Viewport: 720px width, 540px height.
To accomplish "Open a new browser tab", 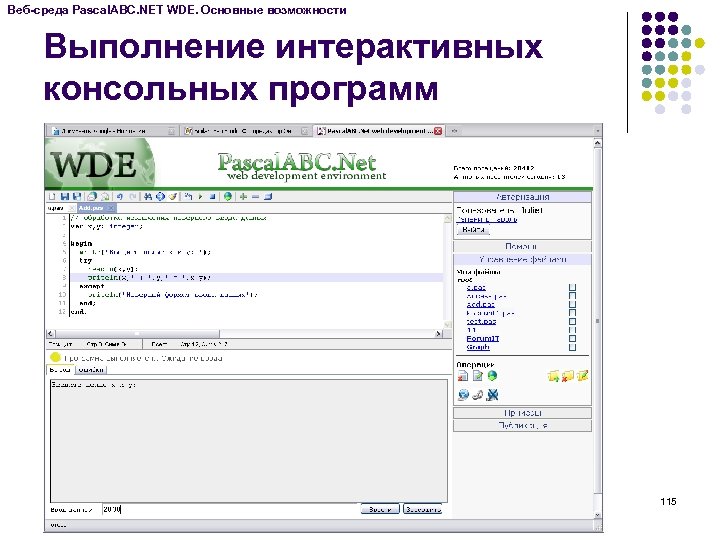I will (x=454, y=131).
